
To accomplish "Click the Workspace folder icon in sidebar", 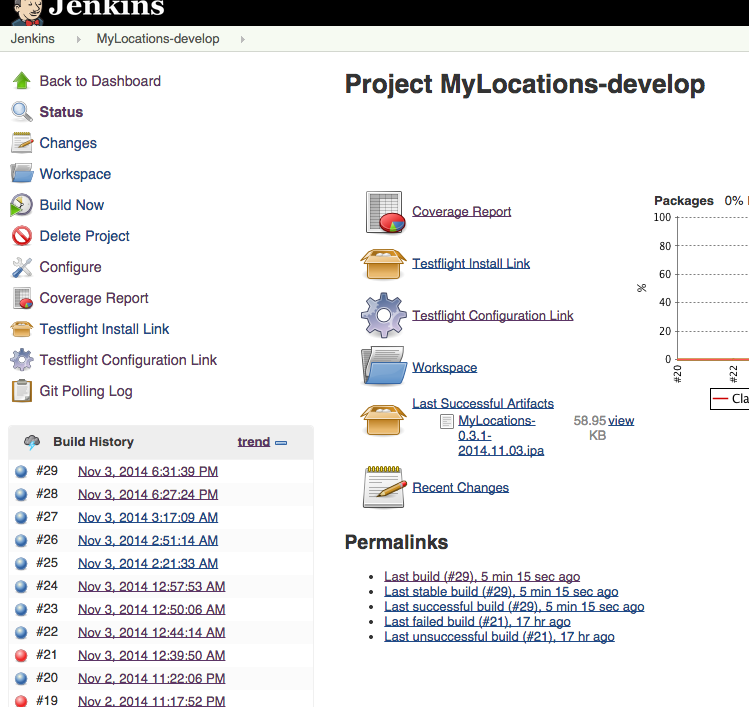I will tap(21, 173).
